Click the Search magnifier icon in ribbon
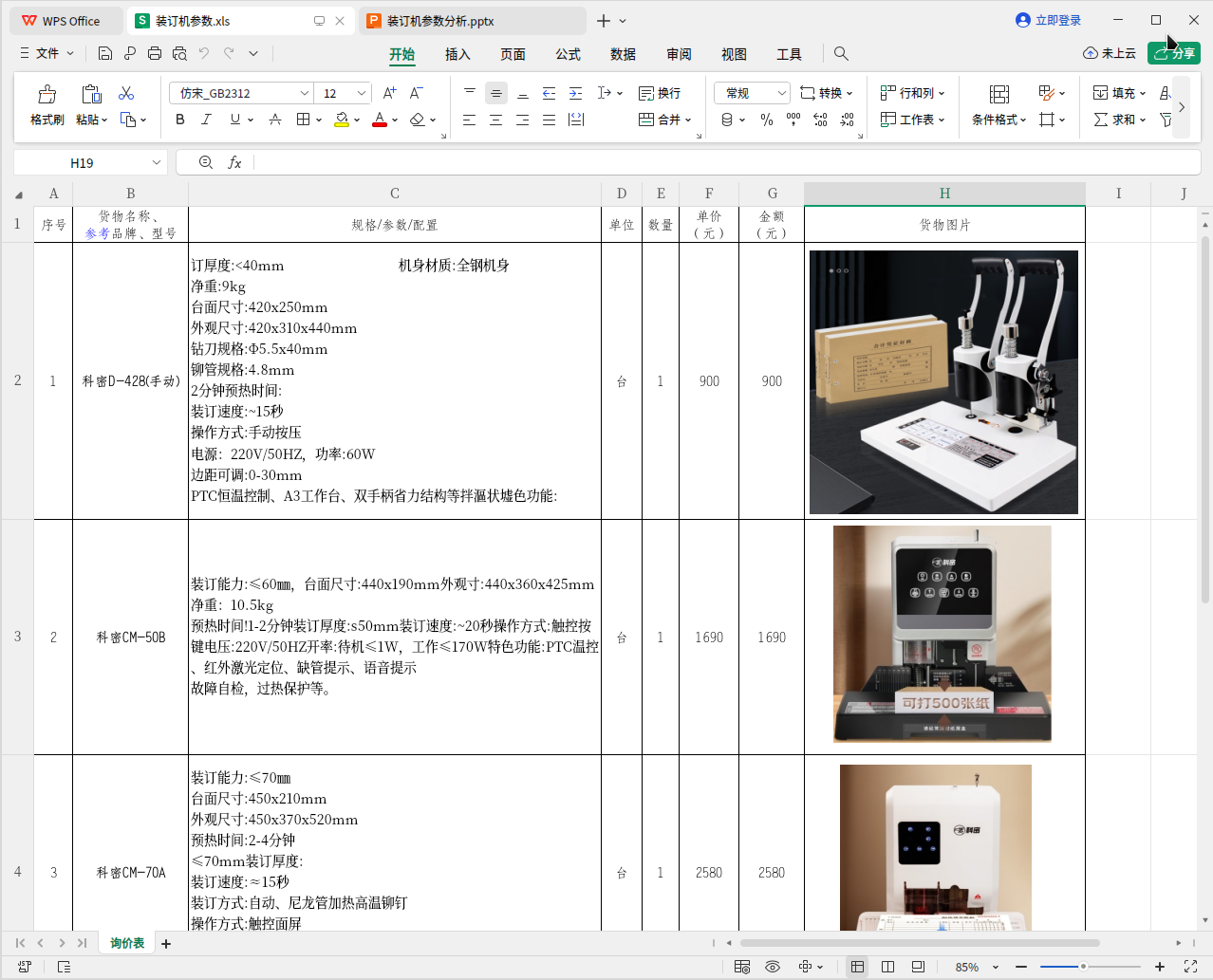 tap(841, 54)
